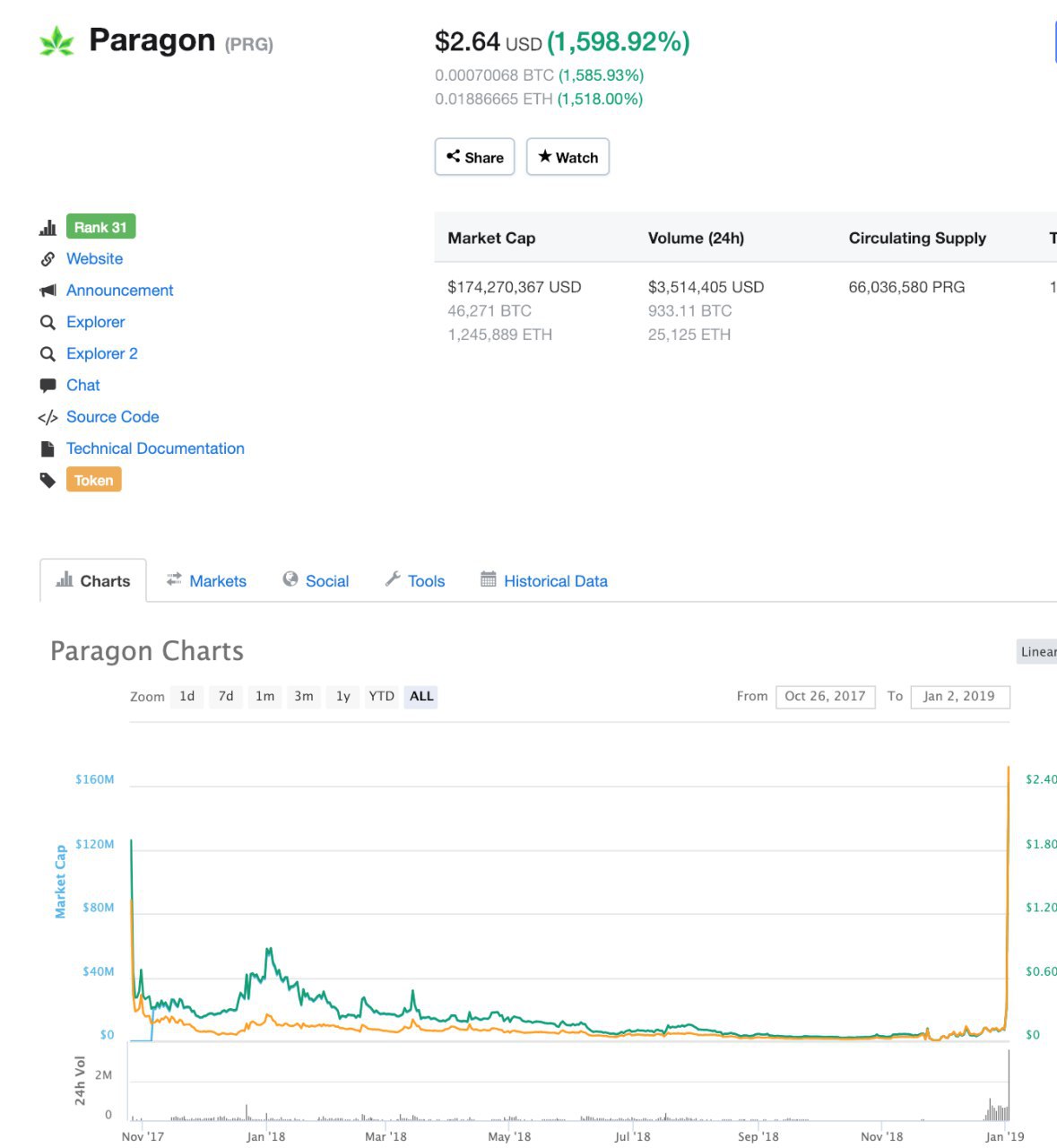Image resolution: width=1057 pixels, height=1148 pixels.
Task: Set chart zoom to ALL
Action: tap(421, 696)
